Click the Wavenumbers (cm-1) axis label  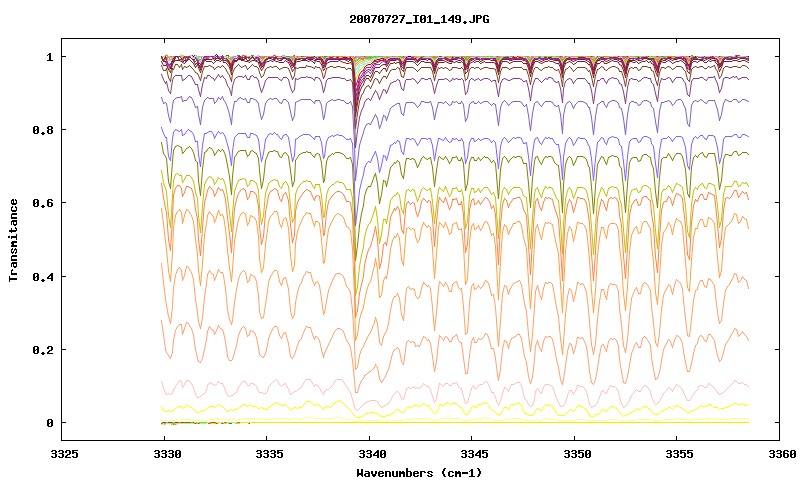[x=419, y=473]
